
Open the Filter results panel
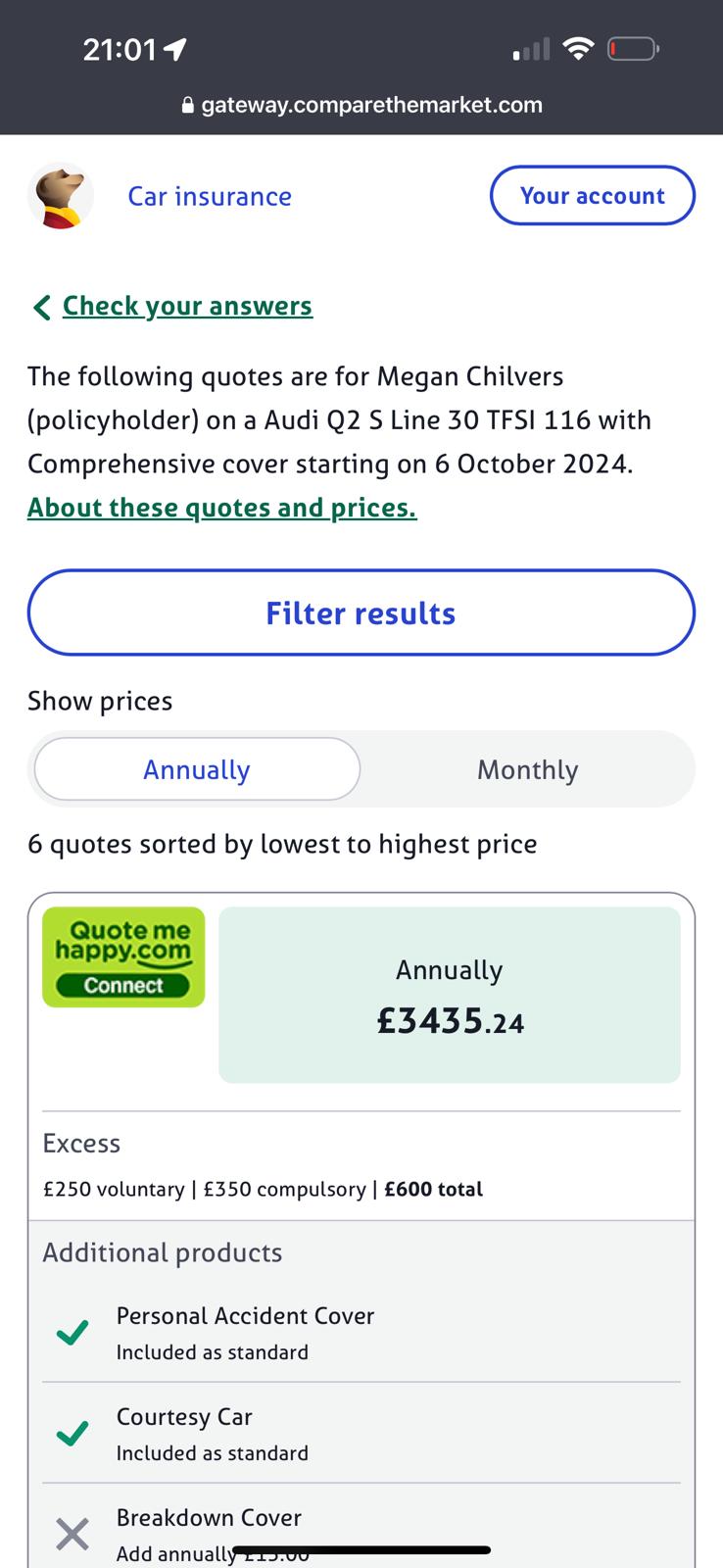tap(361, 612)
